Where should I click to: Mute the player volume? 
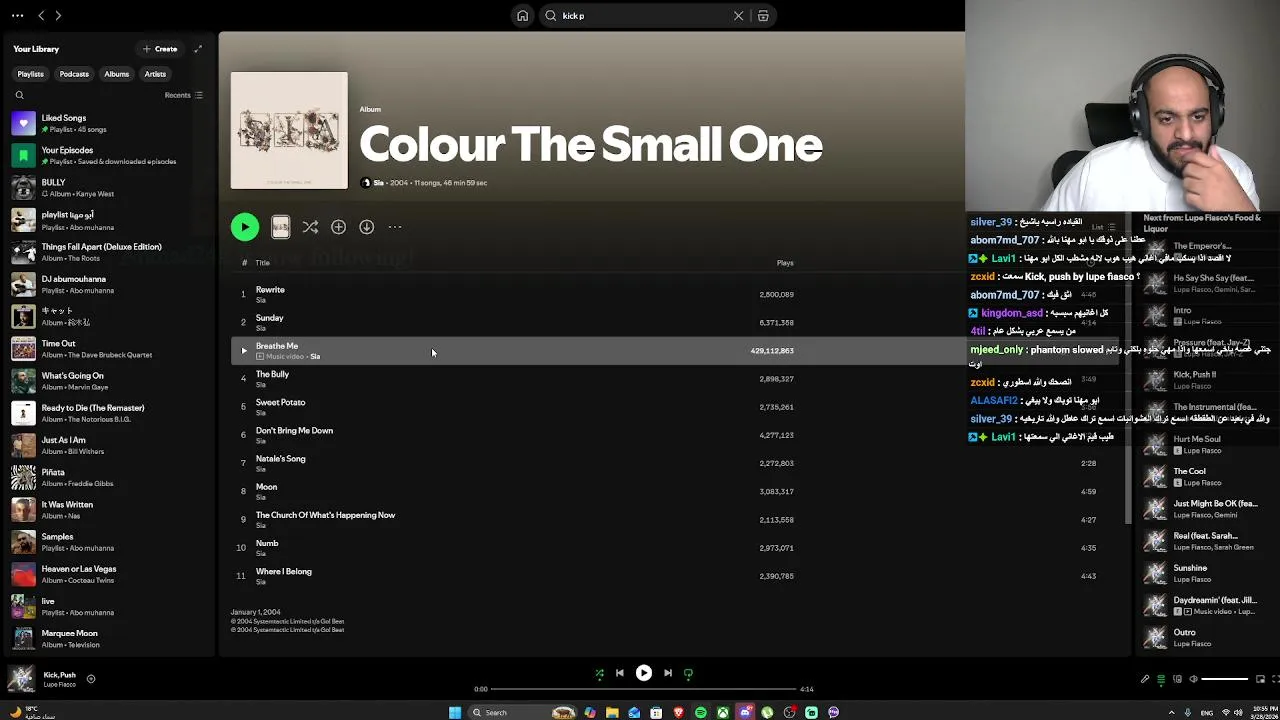(x=1193, y=680)
